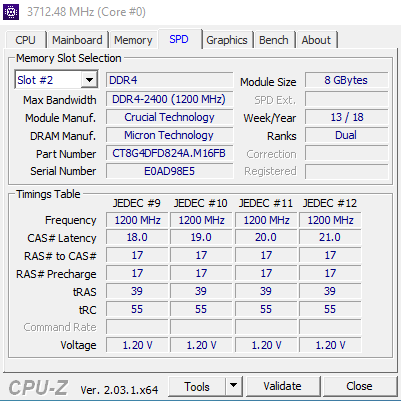Select the Module Size 8 GBytes field
This screenshot has height=401, width=401.
pyautogui.click(x=346, y=80)
